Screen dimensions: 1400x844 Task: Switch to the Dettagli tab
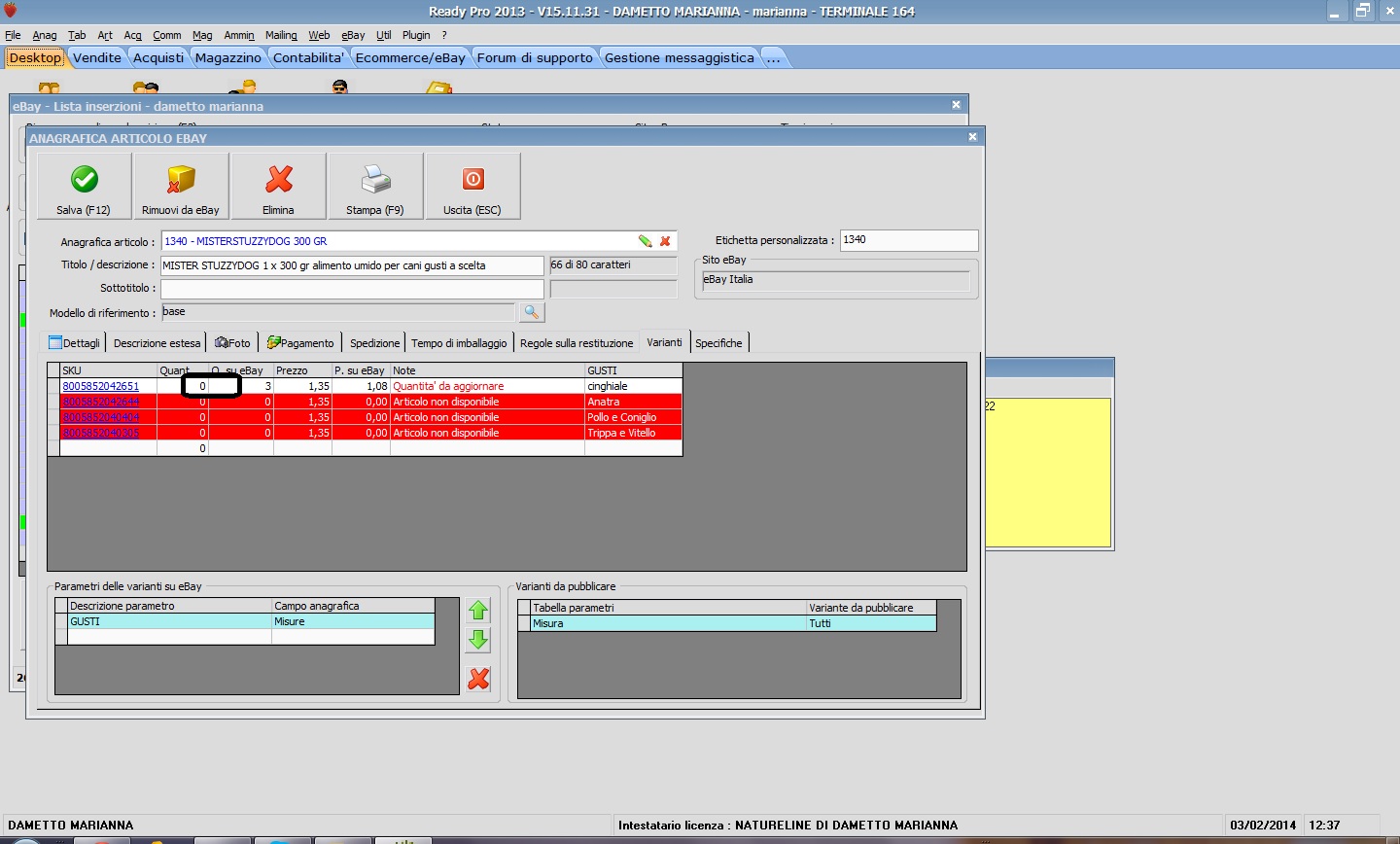click(x=75, y=343)
